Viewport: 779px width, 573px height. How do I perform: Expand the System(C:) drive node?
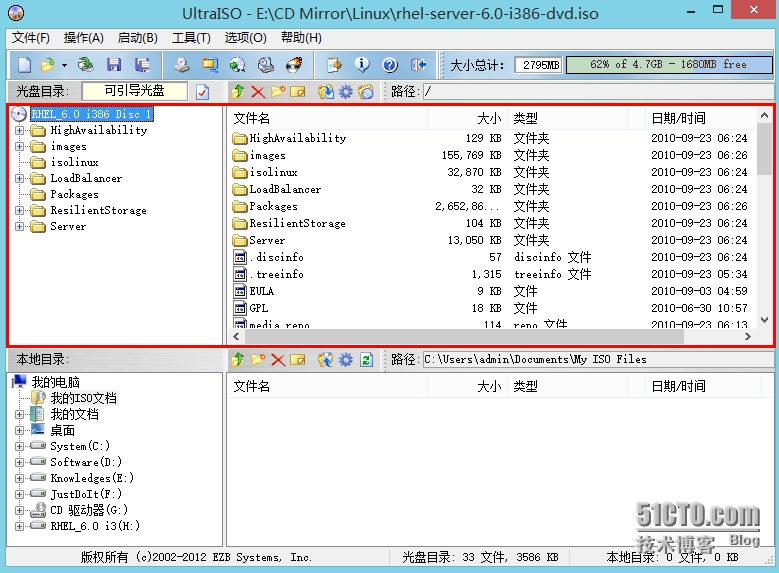point(19,446)
